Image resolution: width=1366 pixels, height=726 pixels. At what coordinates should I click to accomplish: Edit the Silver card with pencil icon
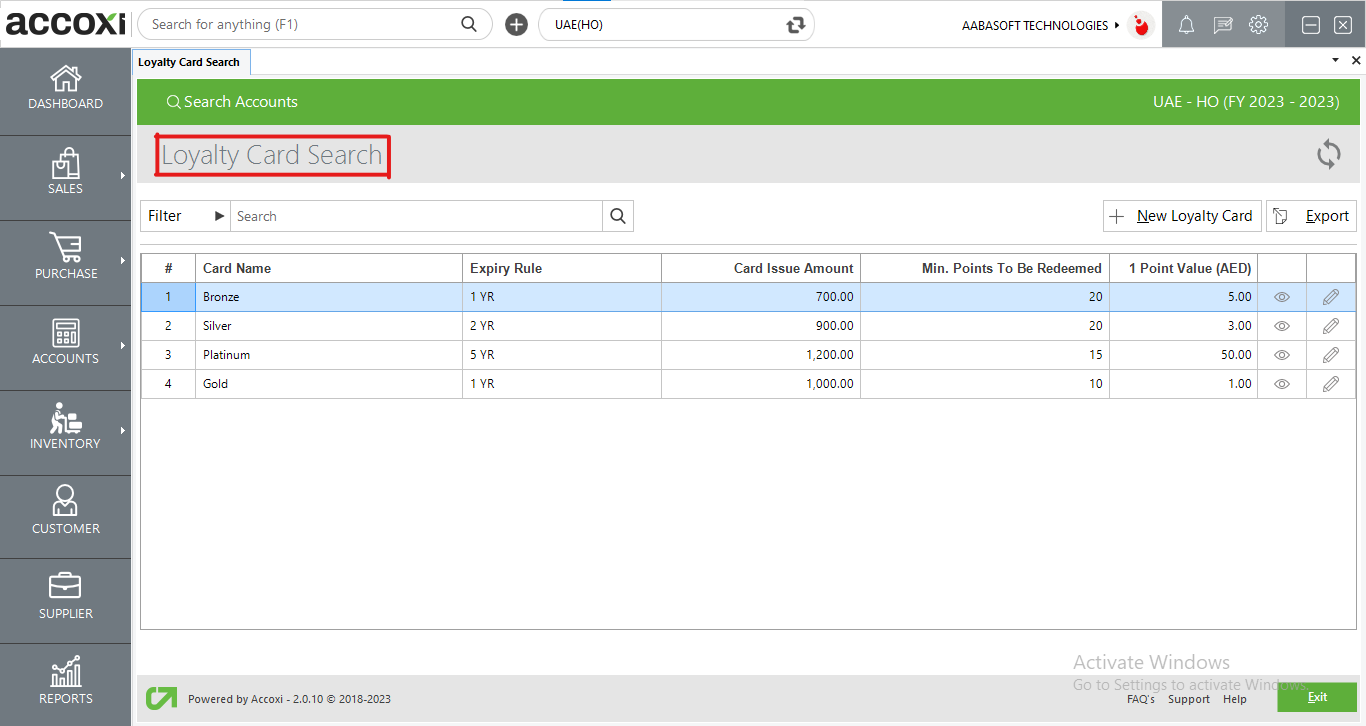pos(1330,326)
